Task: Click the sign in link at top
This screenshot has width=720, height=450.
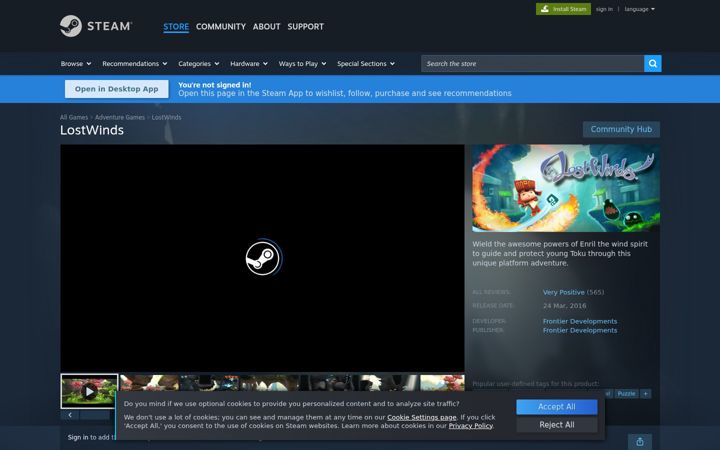Action: 604,9
